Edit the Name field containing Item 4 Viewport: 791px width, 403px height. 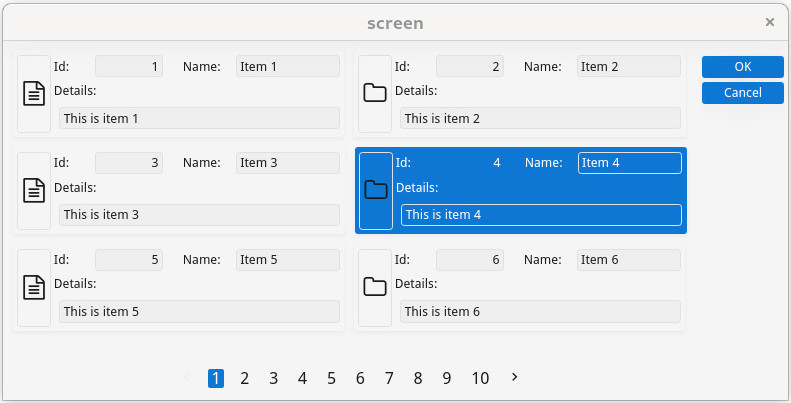pos(630,163)
